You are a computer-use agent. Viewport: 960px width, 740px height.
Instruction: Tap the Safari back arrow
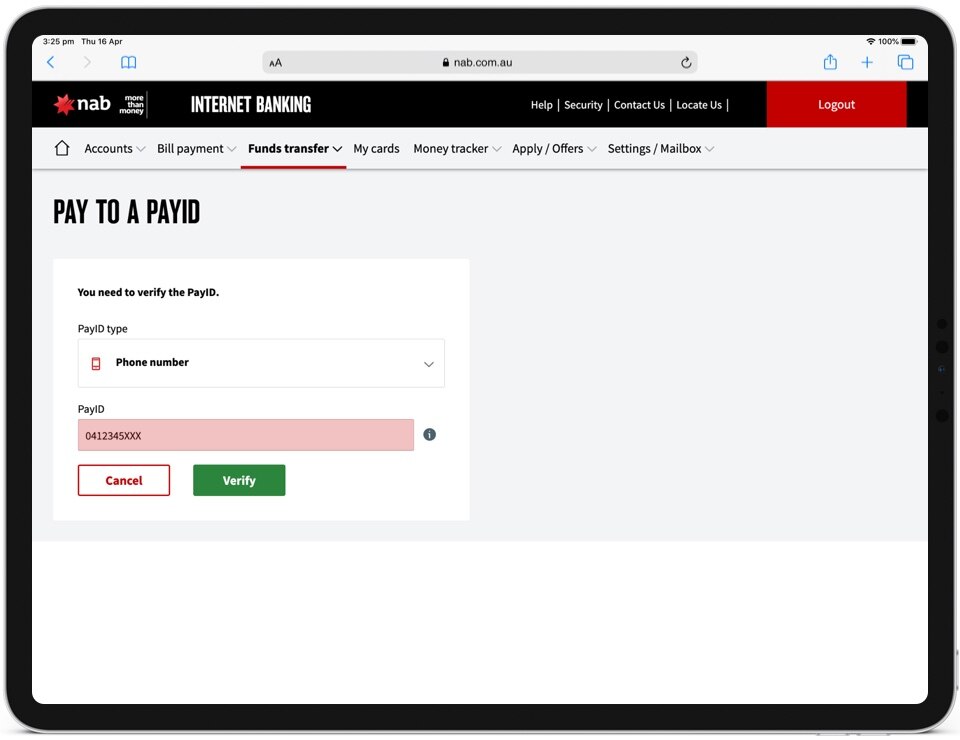click(x=51, y=62)
